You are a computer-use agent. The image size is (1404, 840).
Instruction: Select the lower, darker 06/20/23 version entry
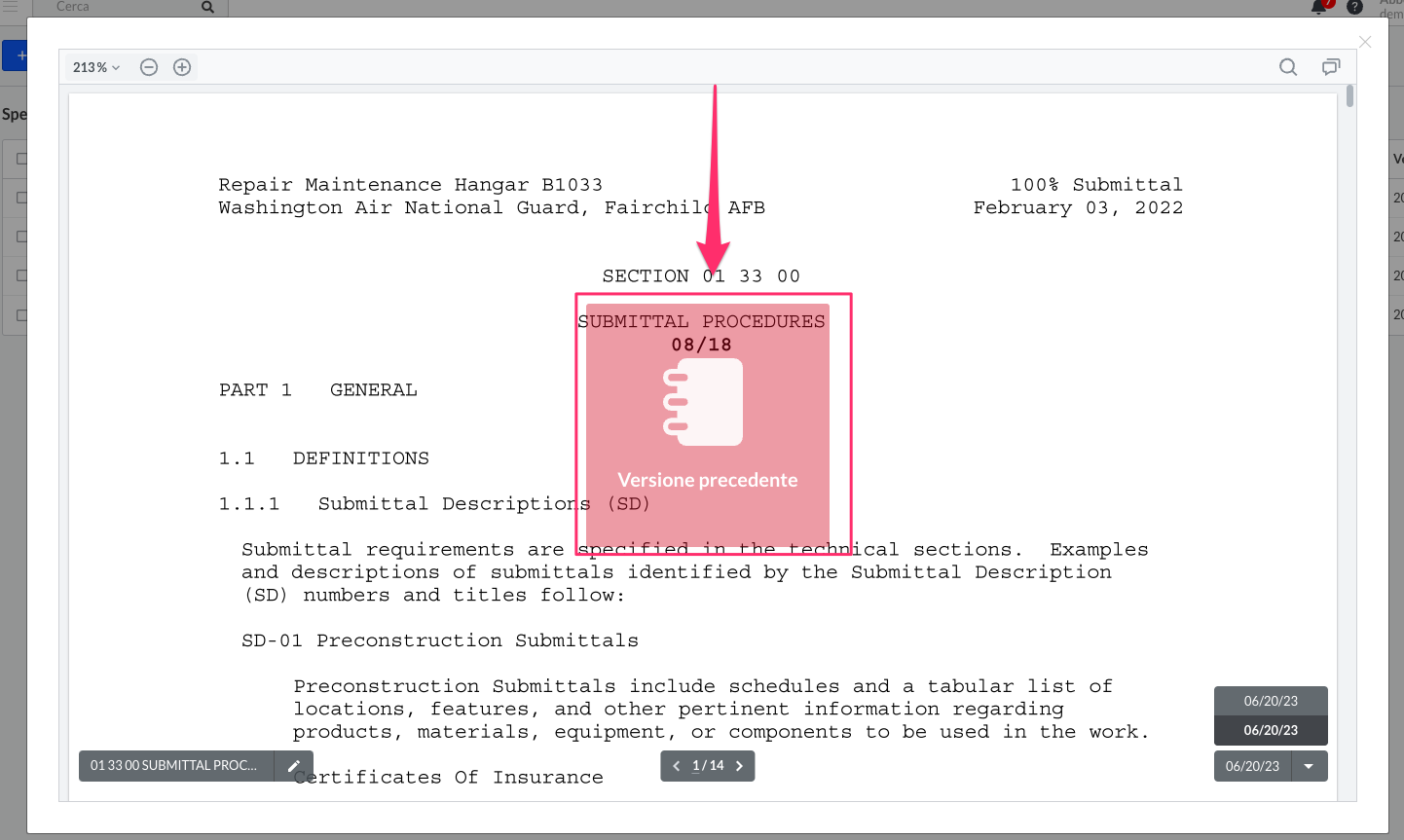click(x=1271, y=730)
